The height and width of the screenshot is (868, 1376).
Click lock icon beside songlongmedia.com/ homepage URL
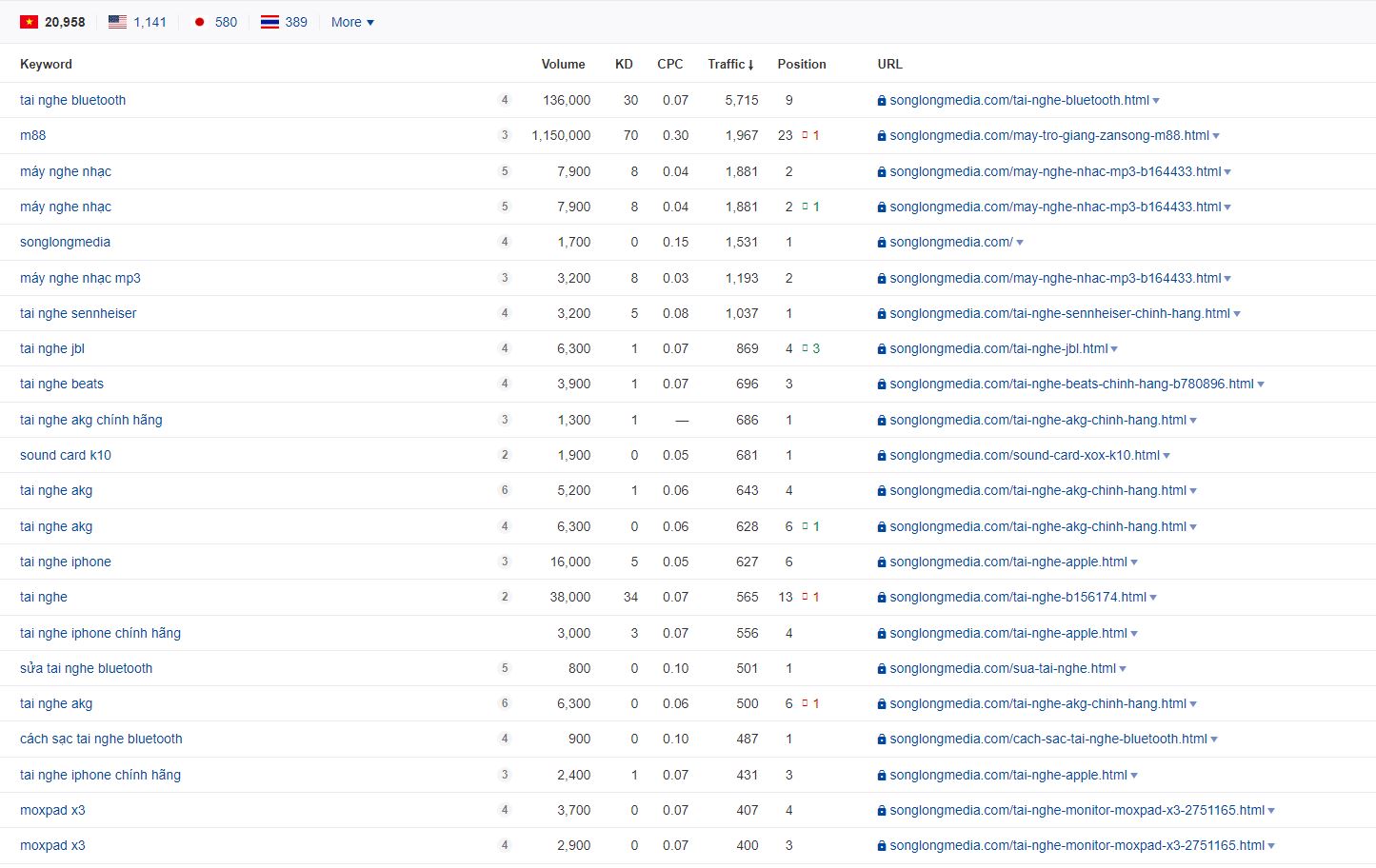[x=882, y=243]
